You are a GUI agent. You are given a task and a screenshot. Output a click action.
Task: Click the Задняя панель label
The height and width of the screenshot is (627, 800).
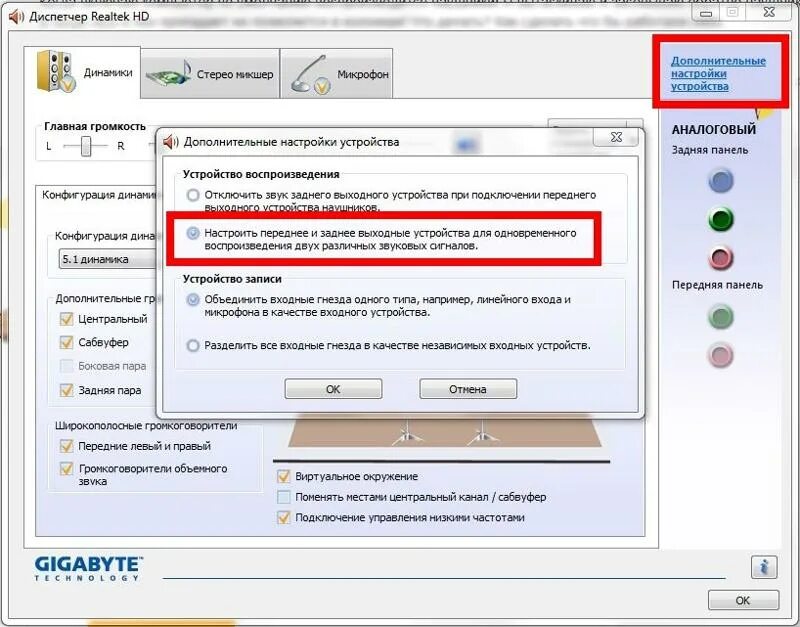point(710,150)
